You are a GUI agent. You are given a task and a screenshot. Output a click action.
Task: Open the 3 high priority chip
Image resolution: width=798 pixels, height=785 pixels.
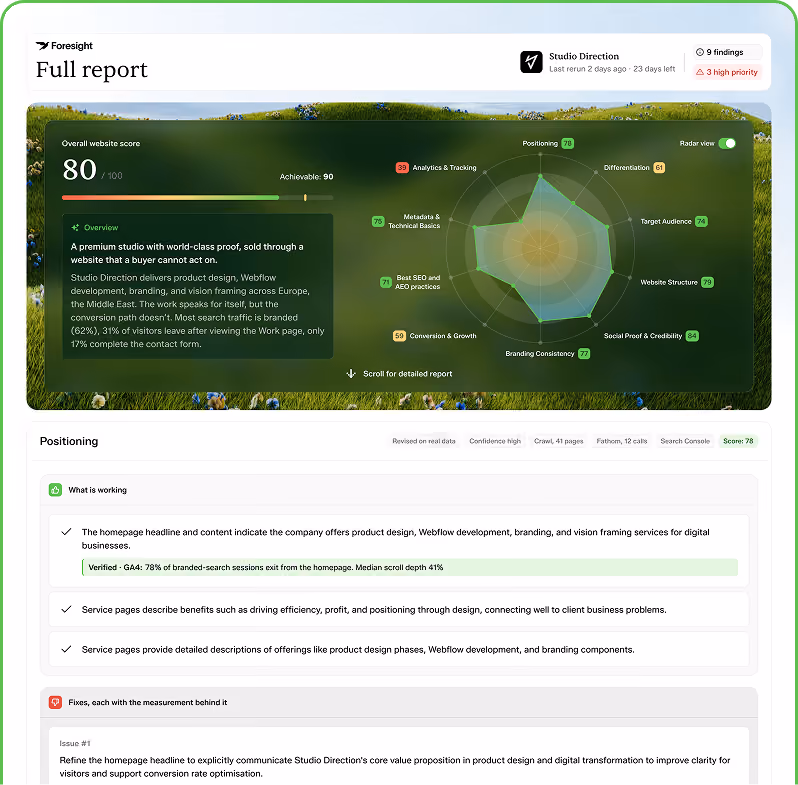(728, 72)
